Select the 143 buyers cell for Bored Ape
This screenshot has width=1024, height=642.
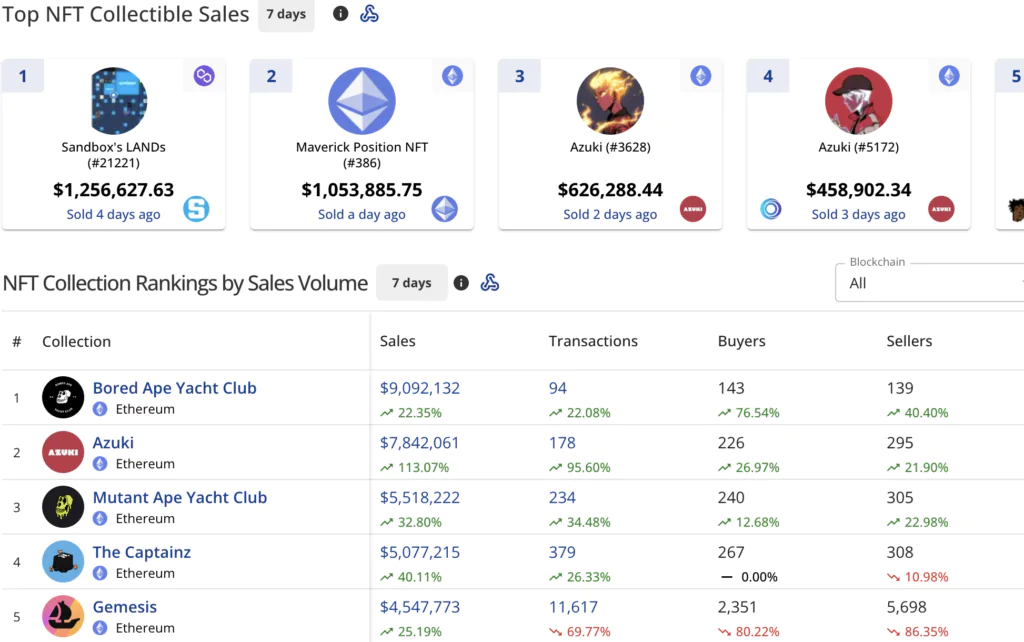coord(731,388)
